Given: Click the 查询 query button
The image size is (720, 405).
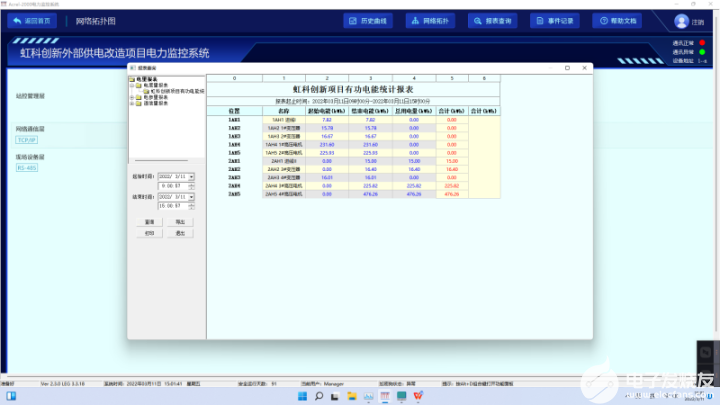Looking at the screenshot, I should [150, 222].
